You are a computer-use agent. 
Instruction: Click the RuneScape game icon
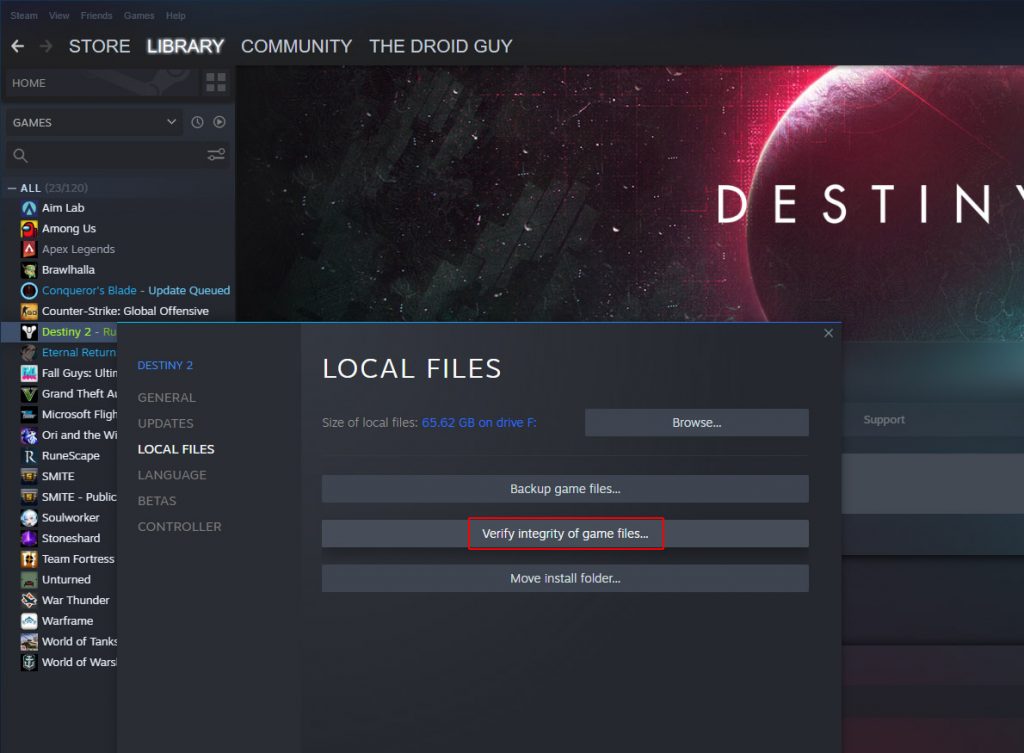[29, 456]
